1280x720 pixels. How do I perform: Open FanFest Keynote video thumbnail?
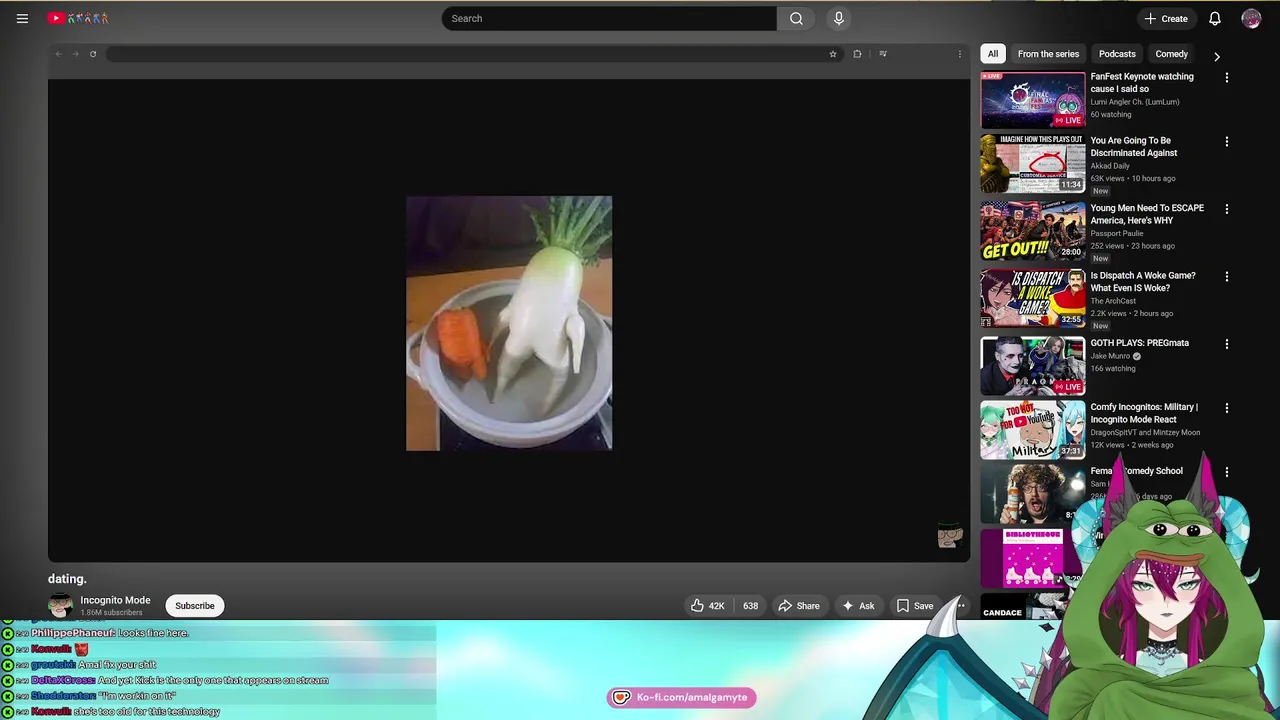[1032, 100]
